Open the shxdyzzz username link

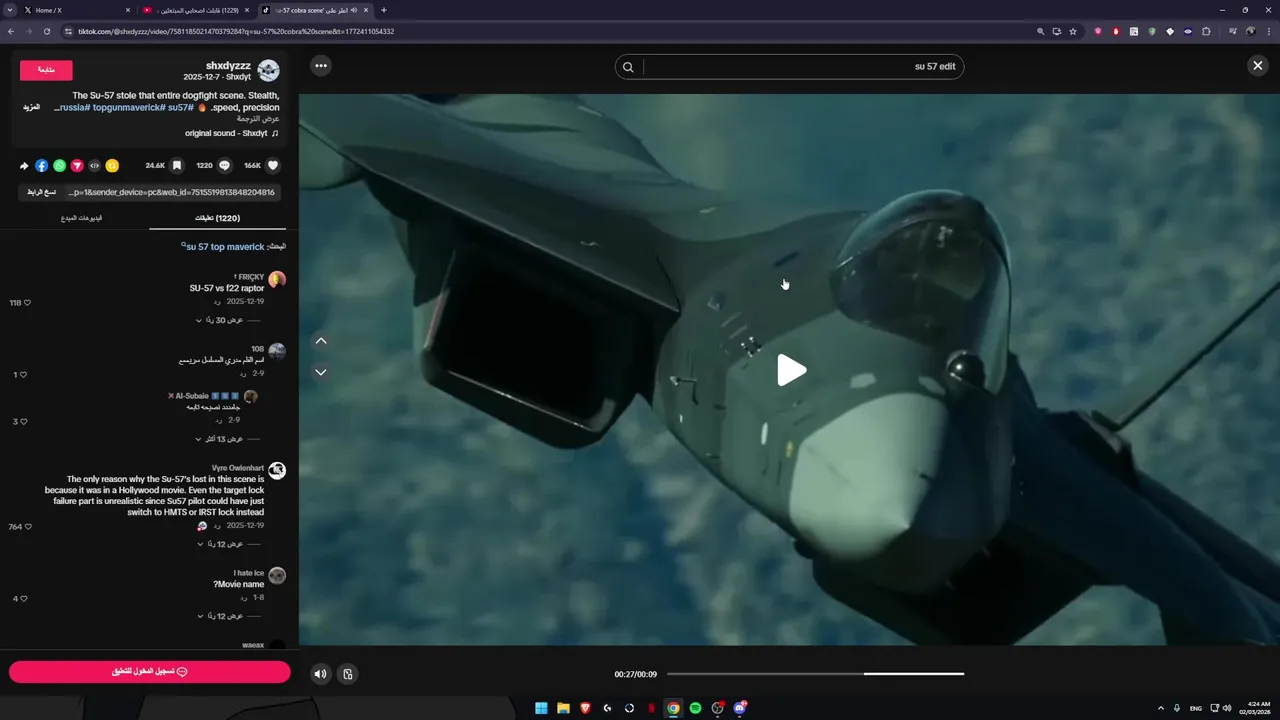pyautogui.click(x=228, y=65)
